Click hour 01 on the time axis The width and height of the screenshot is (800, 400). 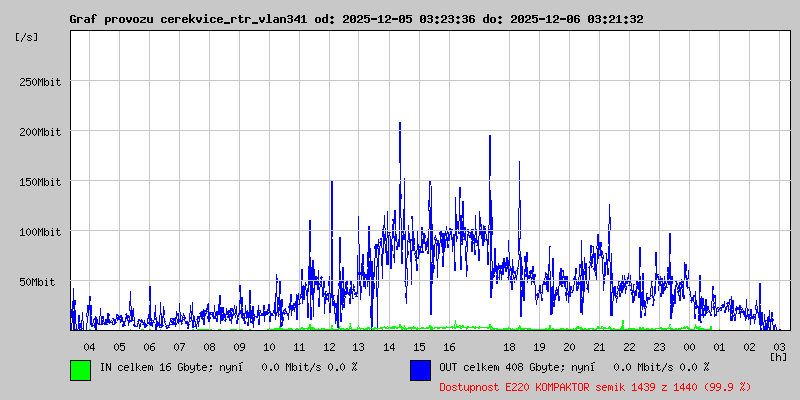pyautogui.click(x=719, y=347)
